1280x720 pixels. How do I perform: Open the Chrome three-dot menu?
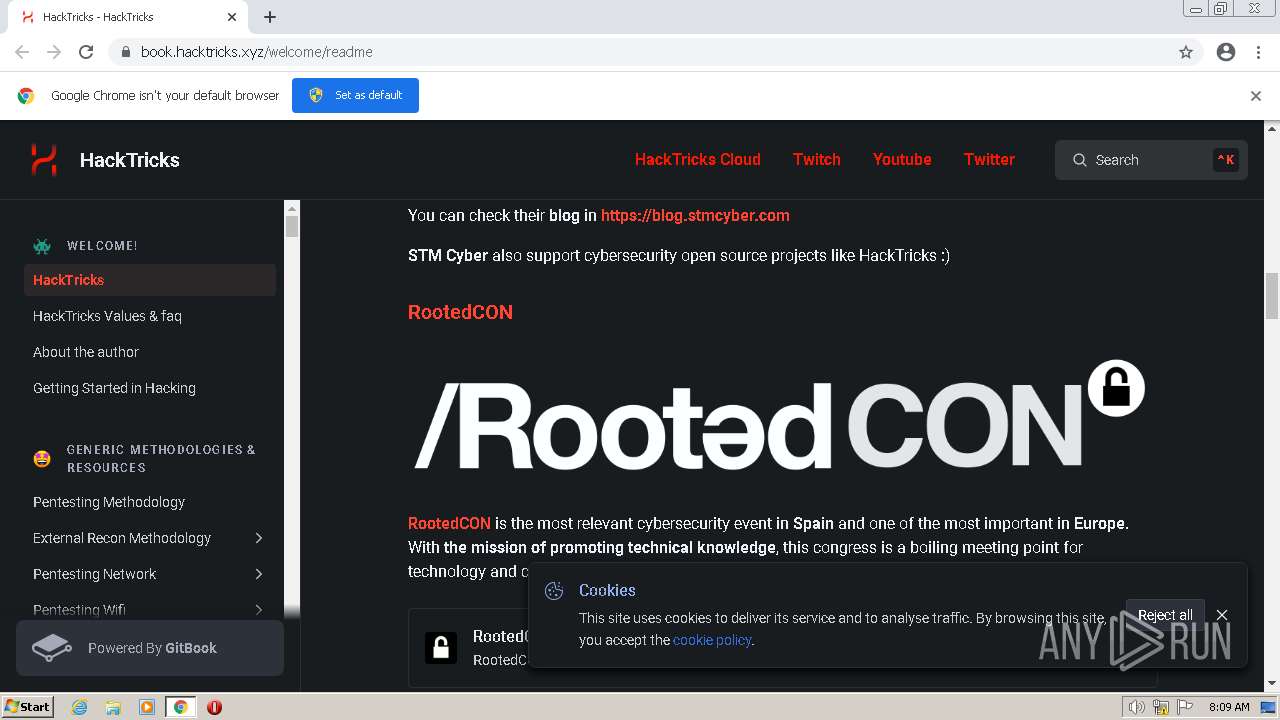[1258, 52]
